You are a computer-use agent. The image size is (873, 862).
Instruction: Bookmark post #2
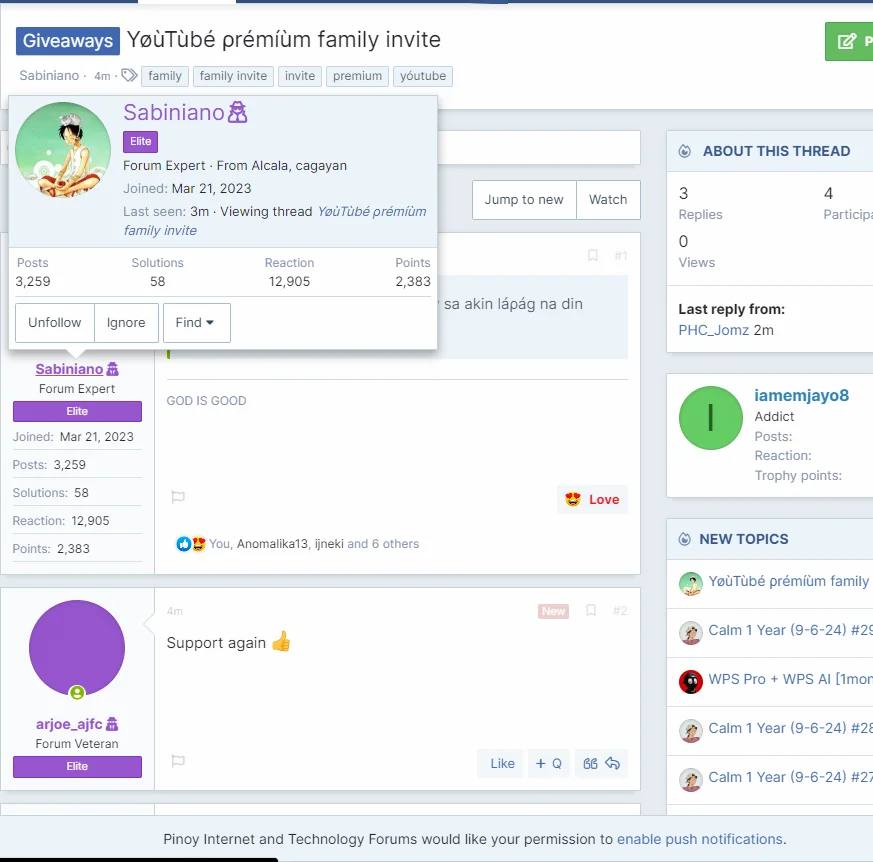[x=591, y=611]
